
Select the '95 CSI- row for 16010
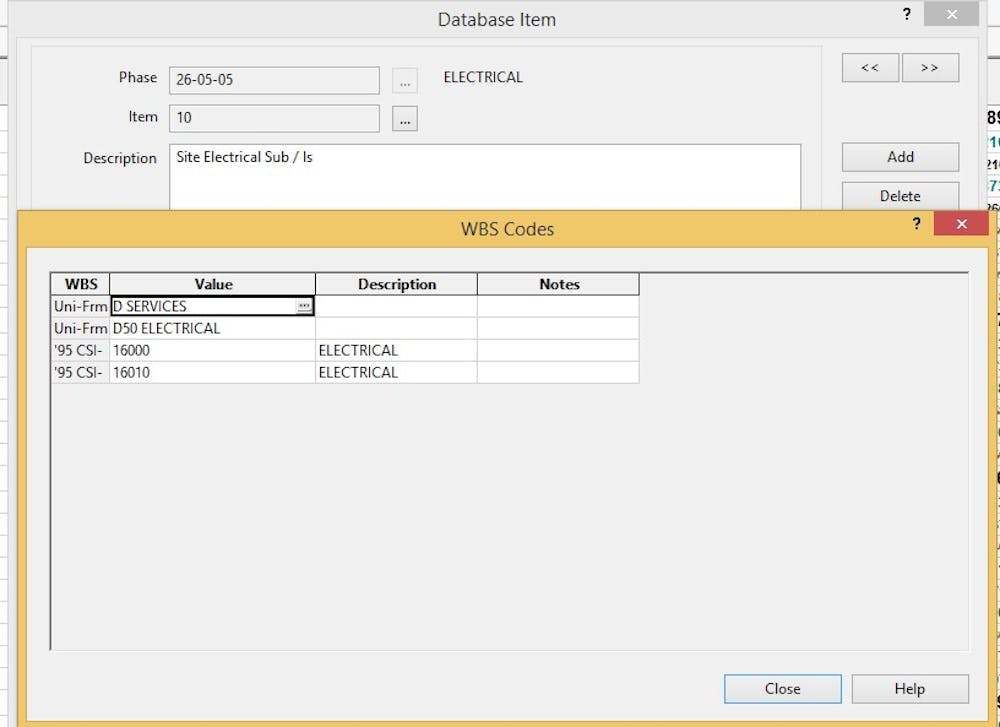[x=80, y=372]
